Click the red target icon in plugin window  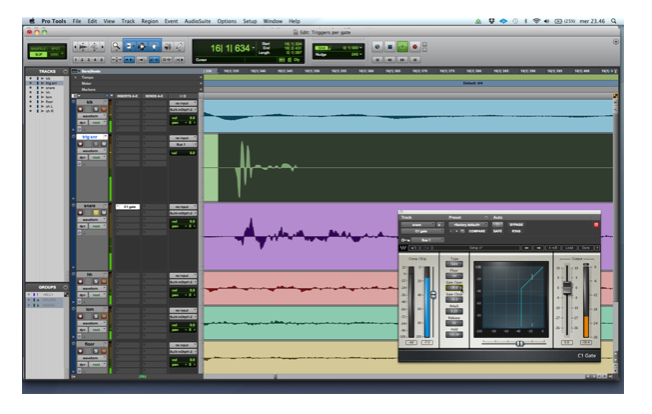(x=595, y=224)
